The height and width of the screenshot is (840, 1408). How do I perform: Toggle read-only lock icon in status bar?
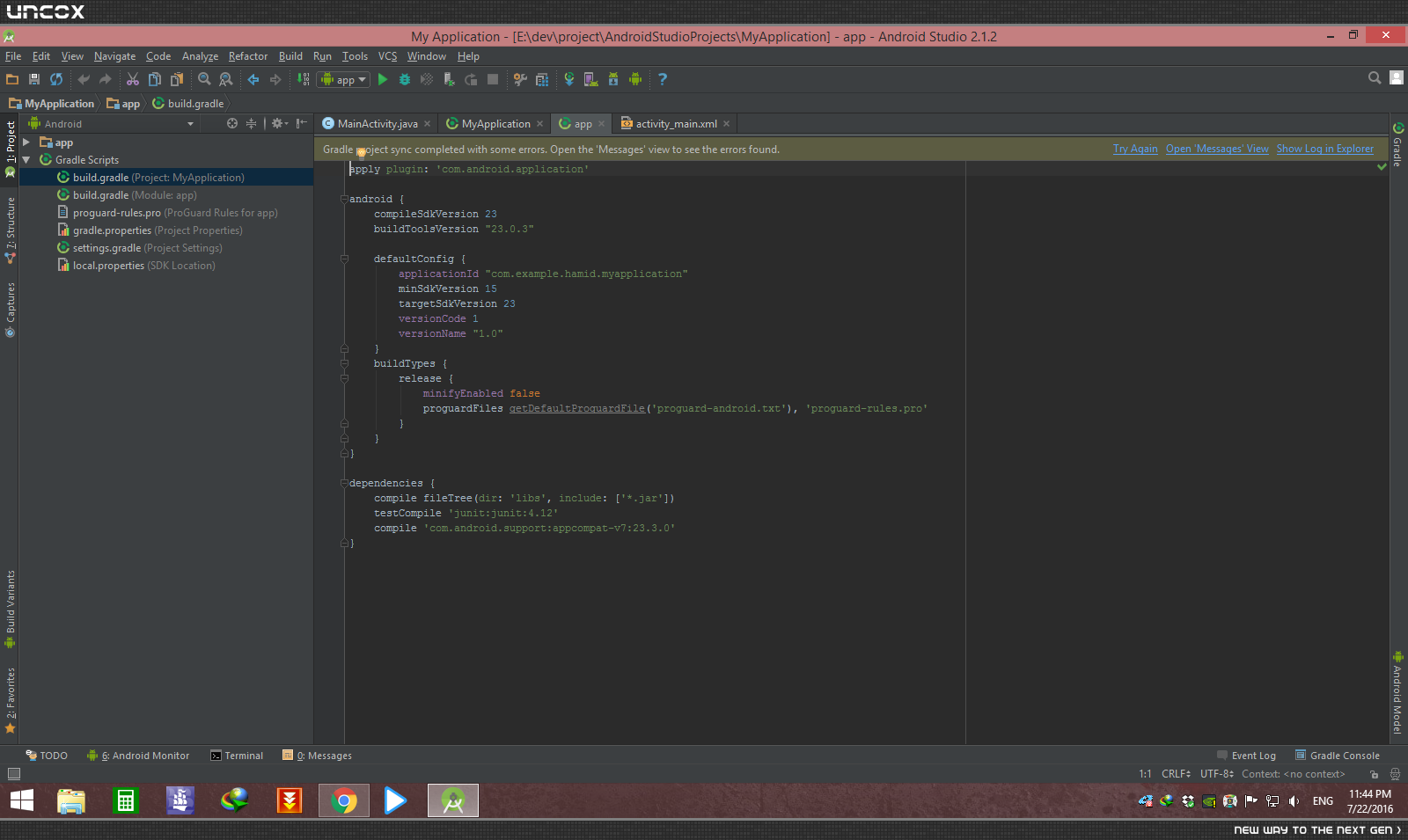tap(1374, 774)
